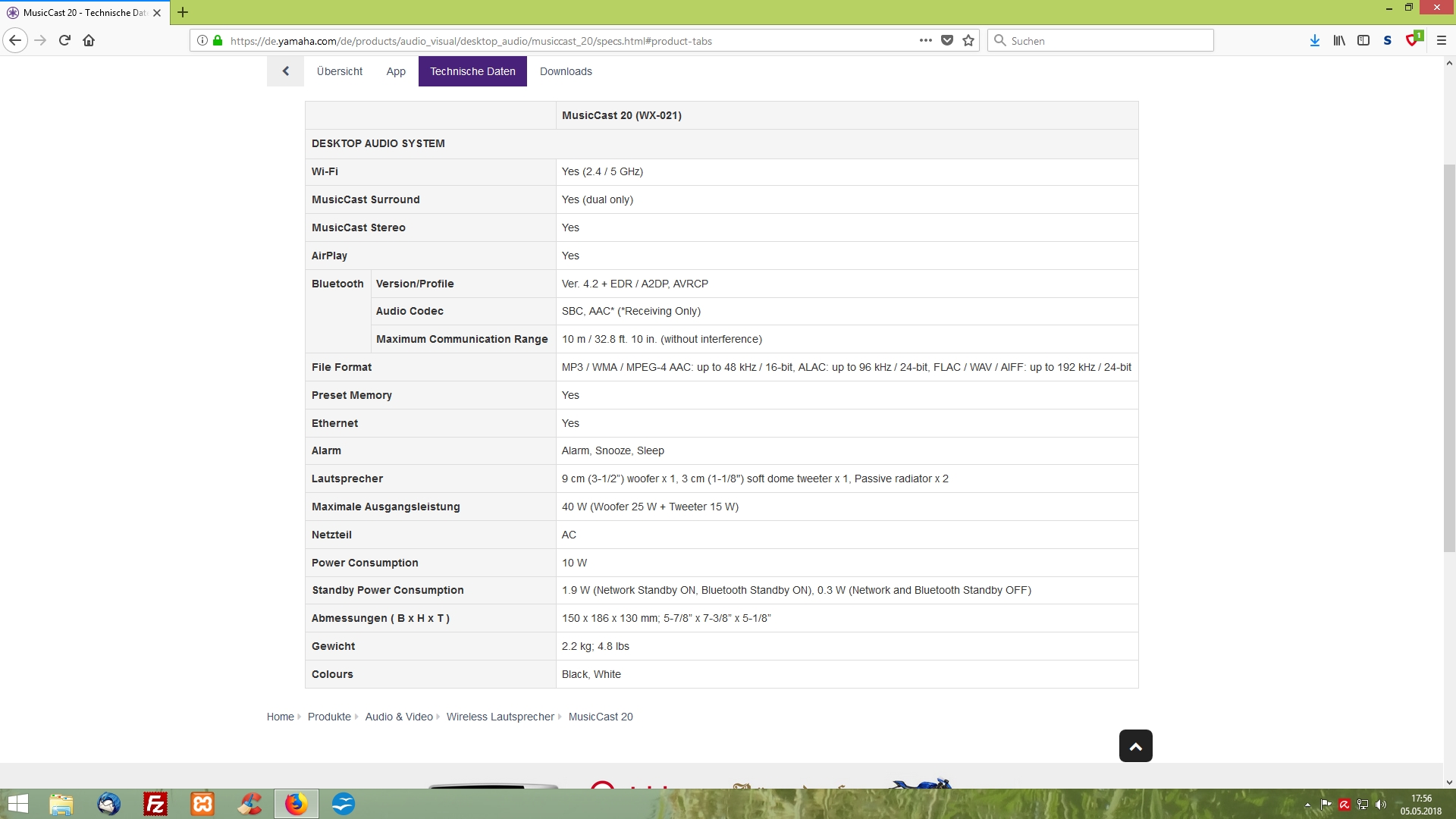1456x819 pixels.
Task: Open the App product tab
Action: tap(396, 71)
